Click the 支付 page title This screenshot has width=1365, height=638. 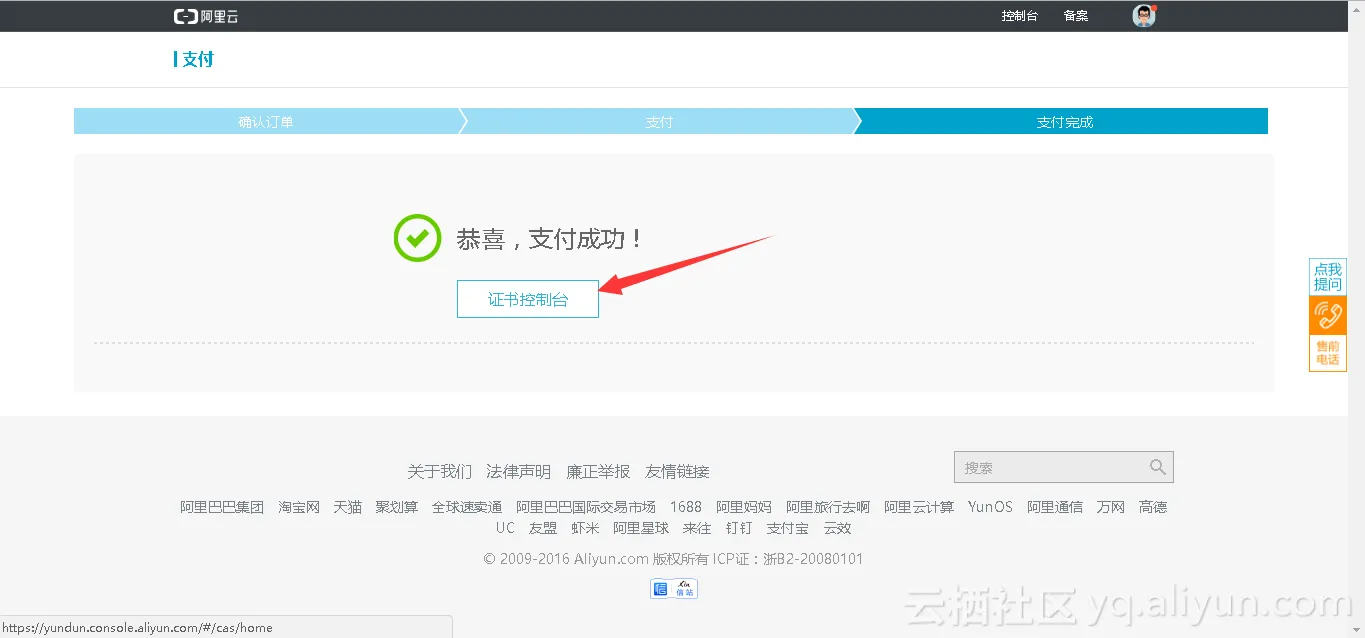click(198, 59)
